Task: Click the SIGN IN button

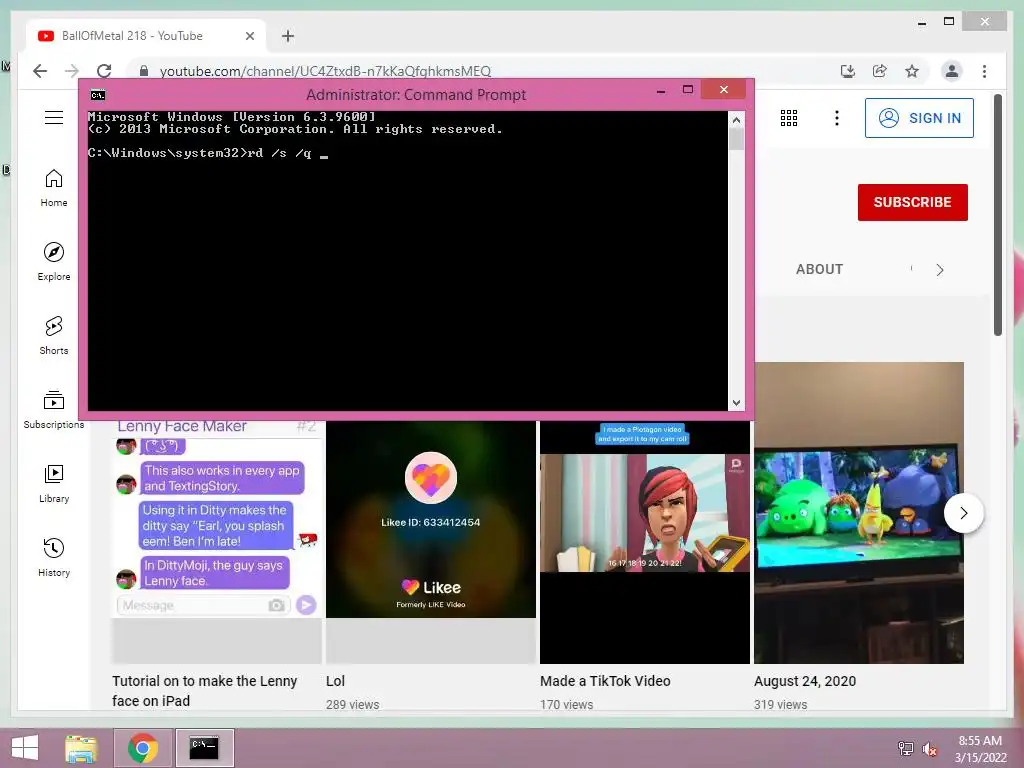Action: [x=919, y=118]
